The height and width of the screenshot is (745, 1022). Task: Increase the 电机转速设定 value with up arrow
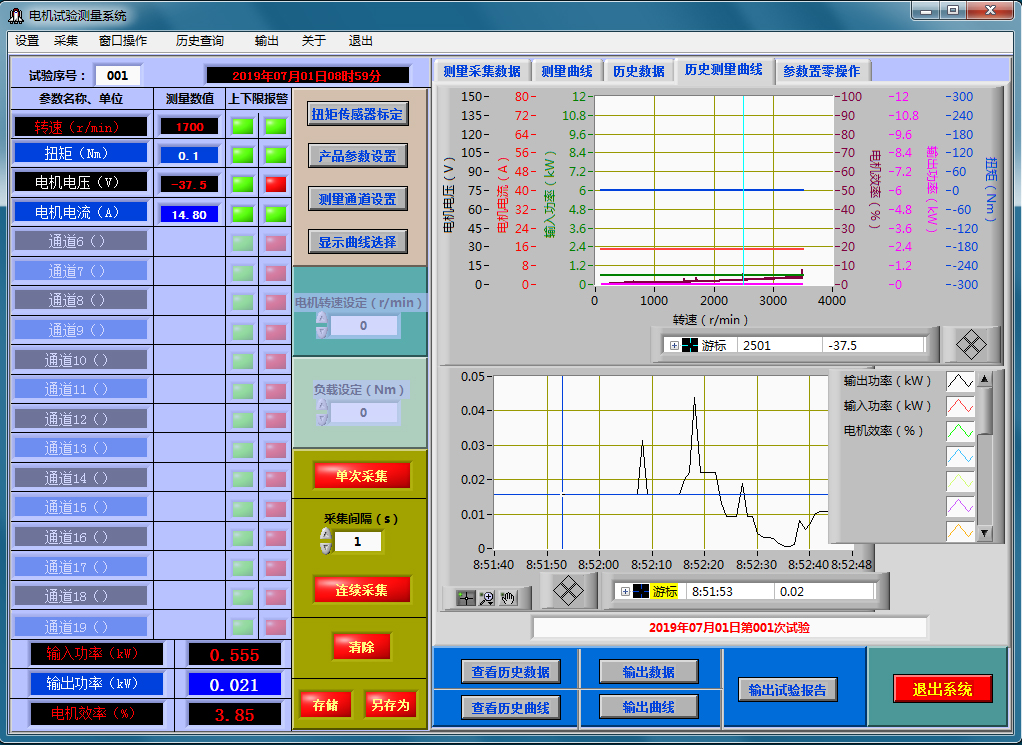click(x=321, y=318)
